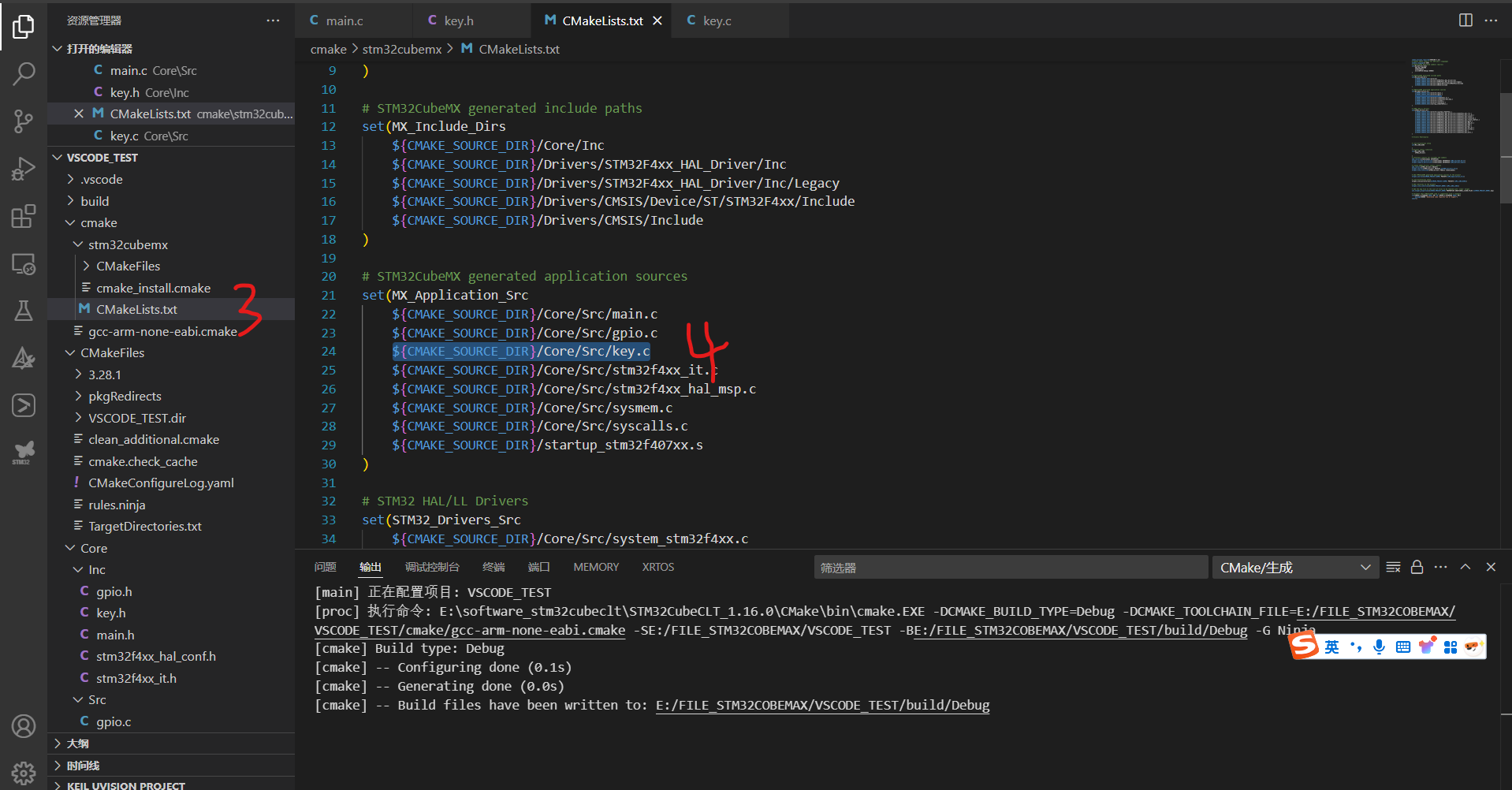This screenshot has height=790, width=1512.
Task: Maximize the bottom panel with the chevron
Action: coord(1465,567)
